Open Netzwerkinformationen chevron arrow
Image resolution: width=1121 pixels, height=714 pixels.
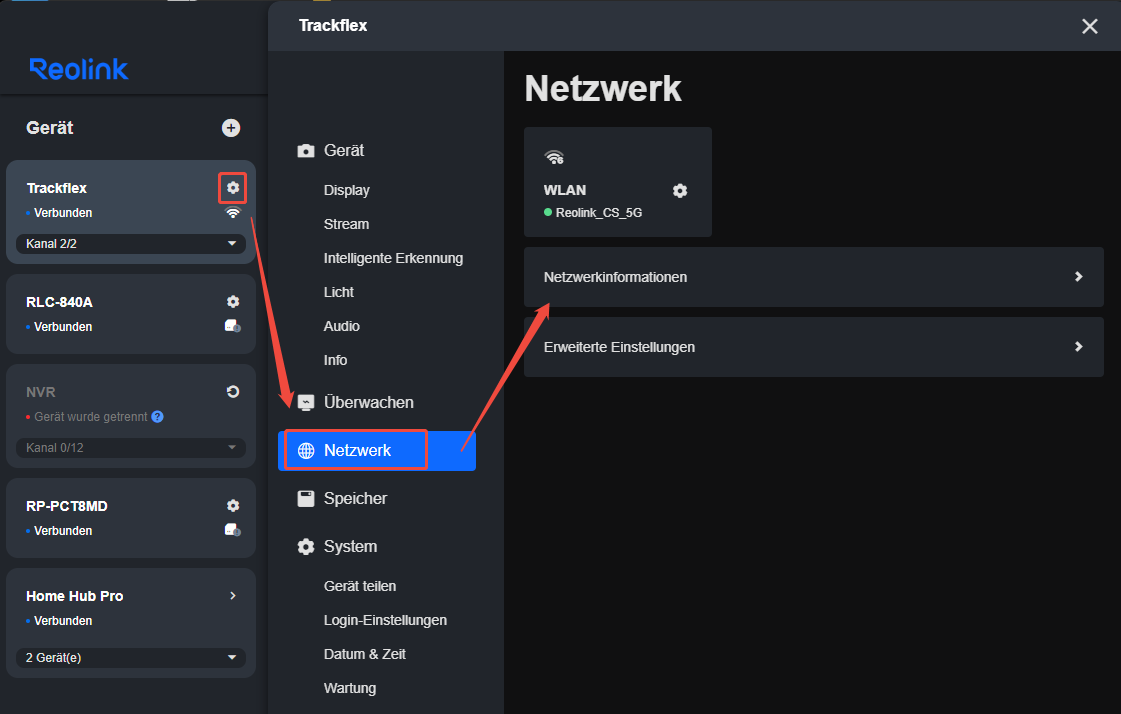pyautogui.click(x=1079, y=277)
